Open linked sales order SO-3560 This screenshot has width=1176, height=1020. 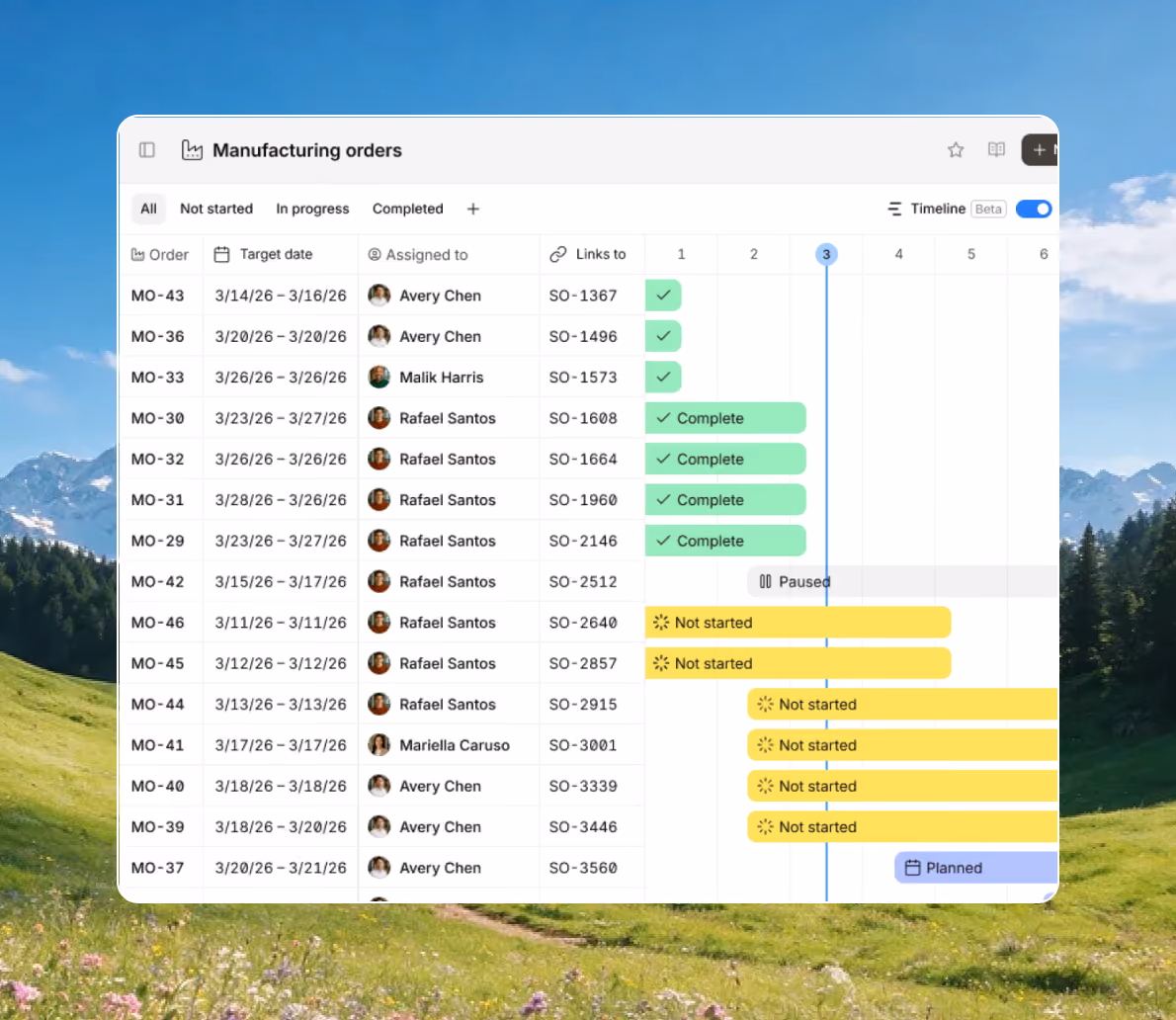[583, 868]
